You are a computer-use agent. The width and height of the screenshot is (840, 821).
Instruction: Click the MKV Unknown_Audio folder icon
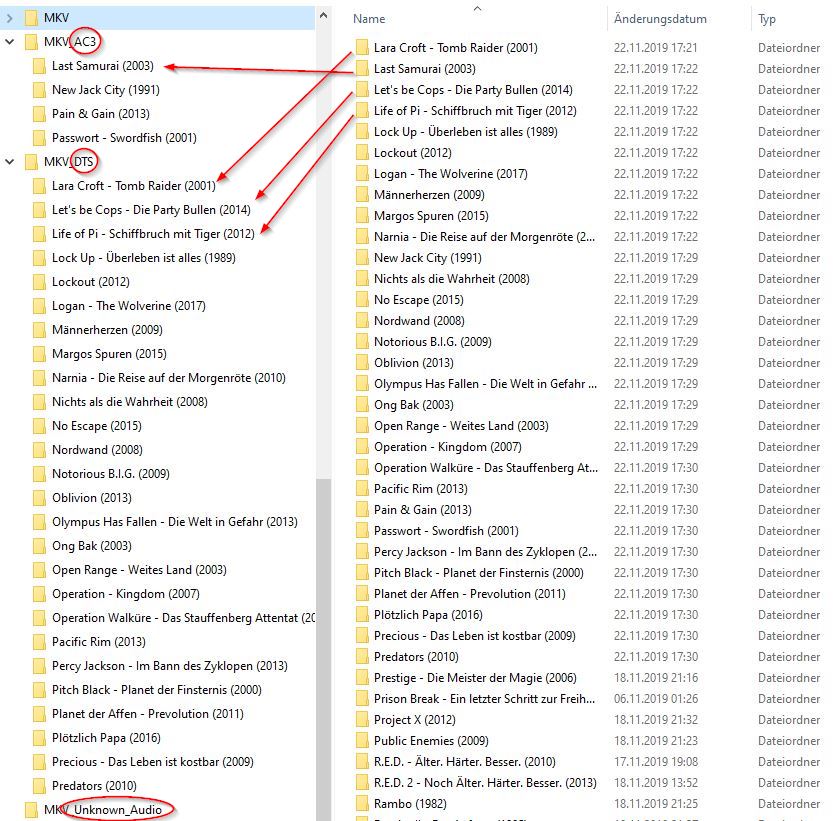coord(31,809)
